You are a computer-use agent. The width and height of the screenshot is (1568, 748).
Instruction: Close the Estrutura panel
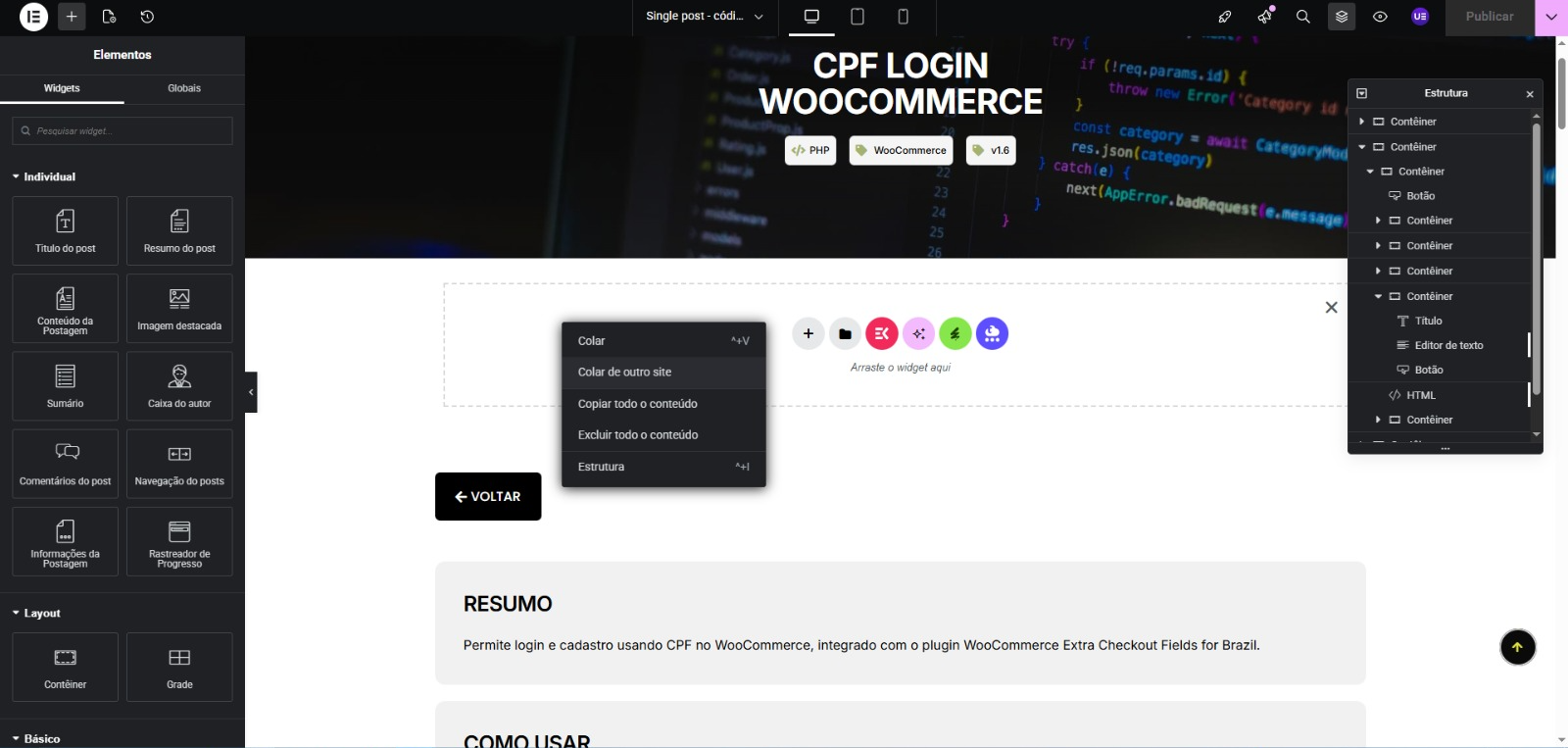click(1530, 94)
